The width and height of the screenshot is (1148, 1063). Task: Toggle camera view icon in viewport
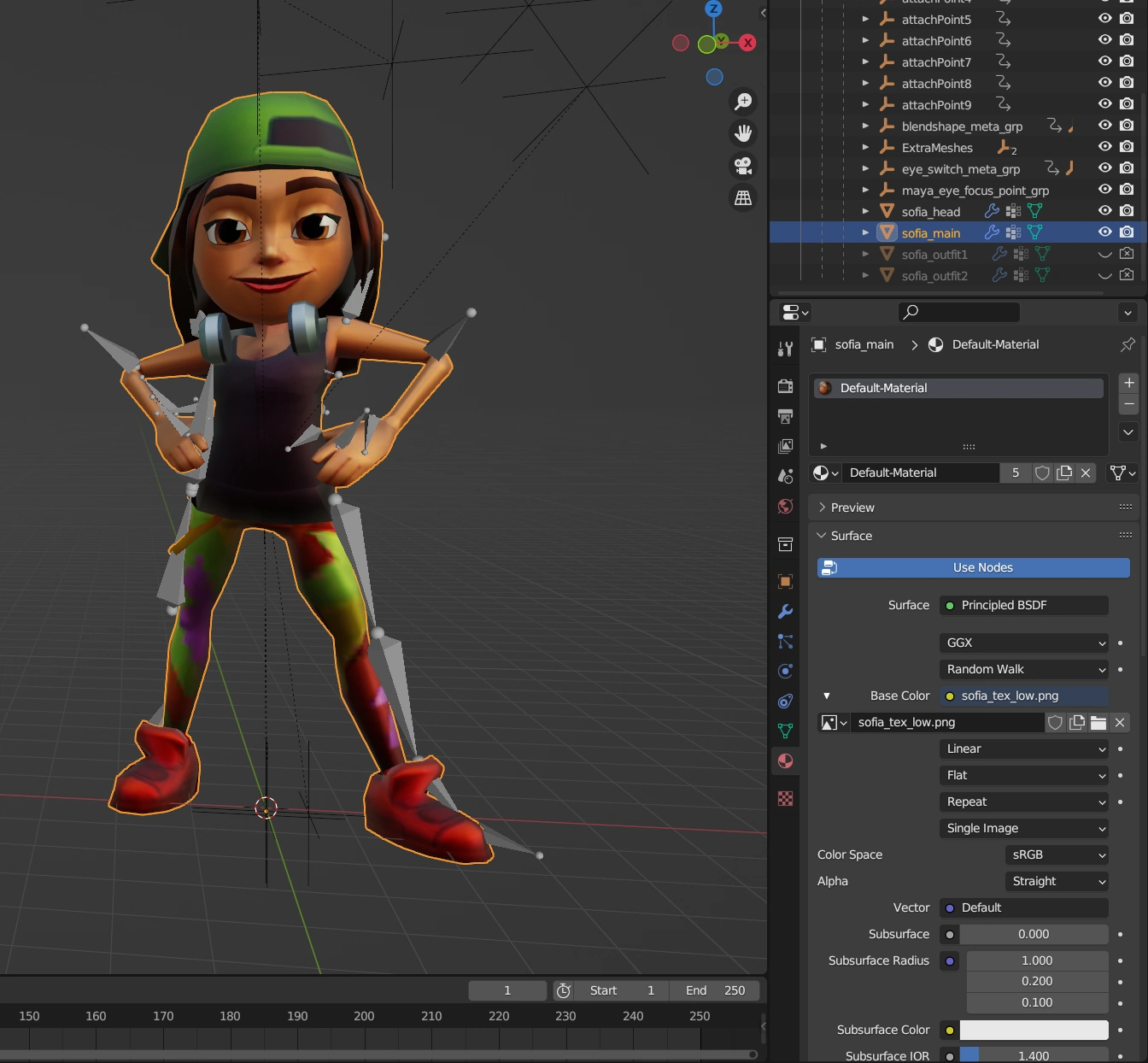coord(743,166)
